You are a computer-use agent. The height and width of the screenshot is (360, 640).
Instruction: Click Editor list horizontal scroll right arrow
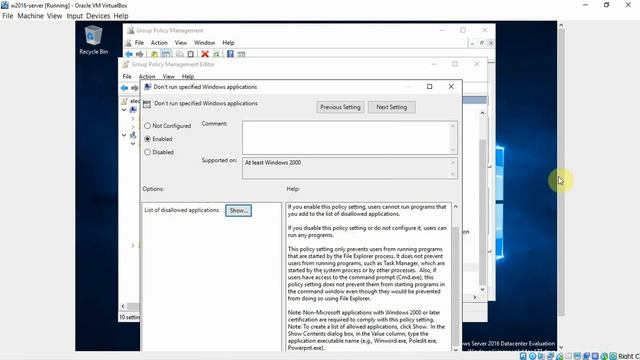click(x=474, y=298)
